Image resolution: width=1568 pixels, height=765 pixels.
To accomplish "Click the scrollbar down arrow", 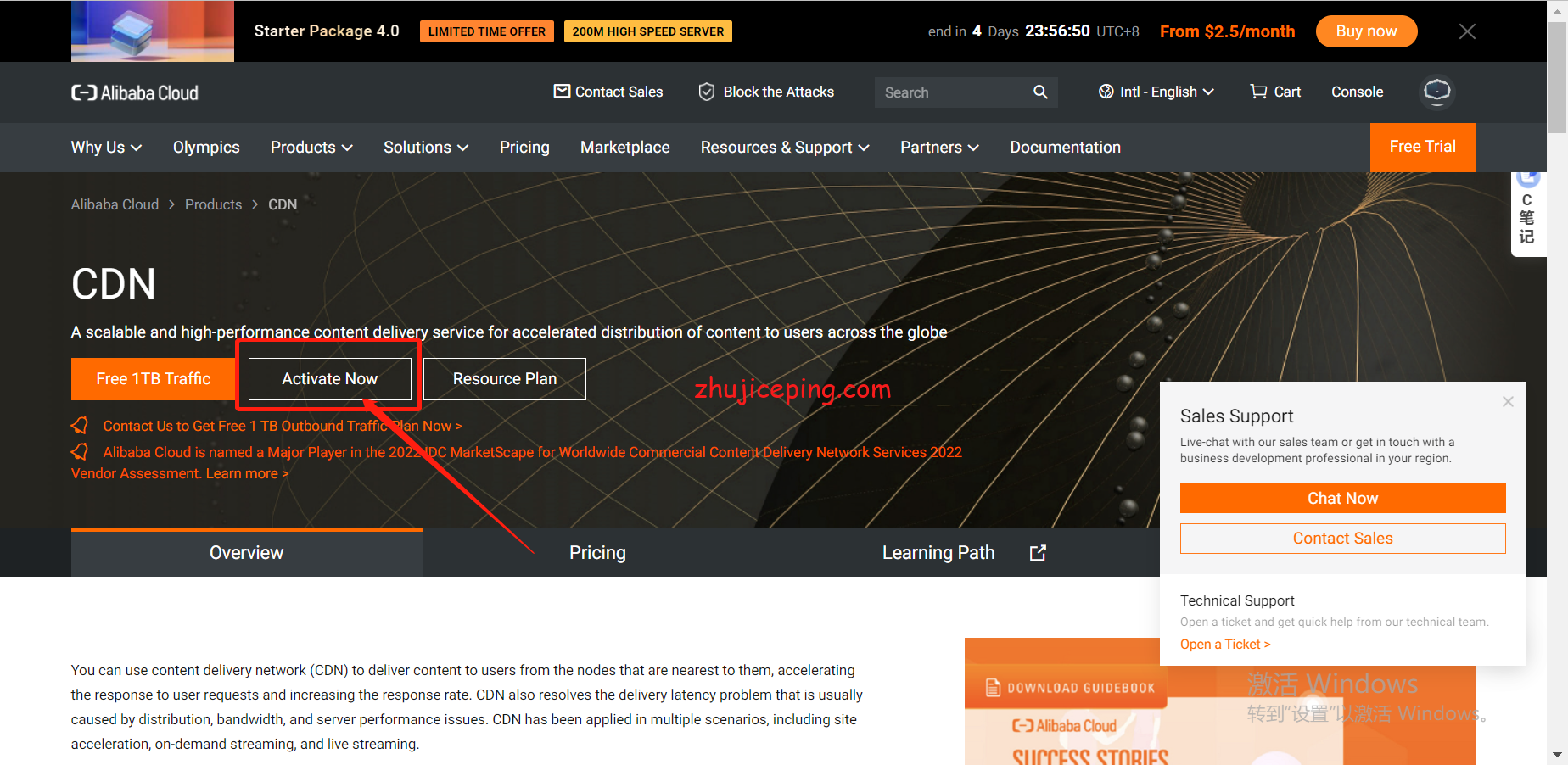I will (x=1557, y=754).
